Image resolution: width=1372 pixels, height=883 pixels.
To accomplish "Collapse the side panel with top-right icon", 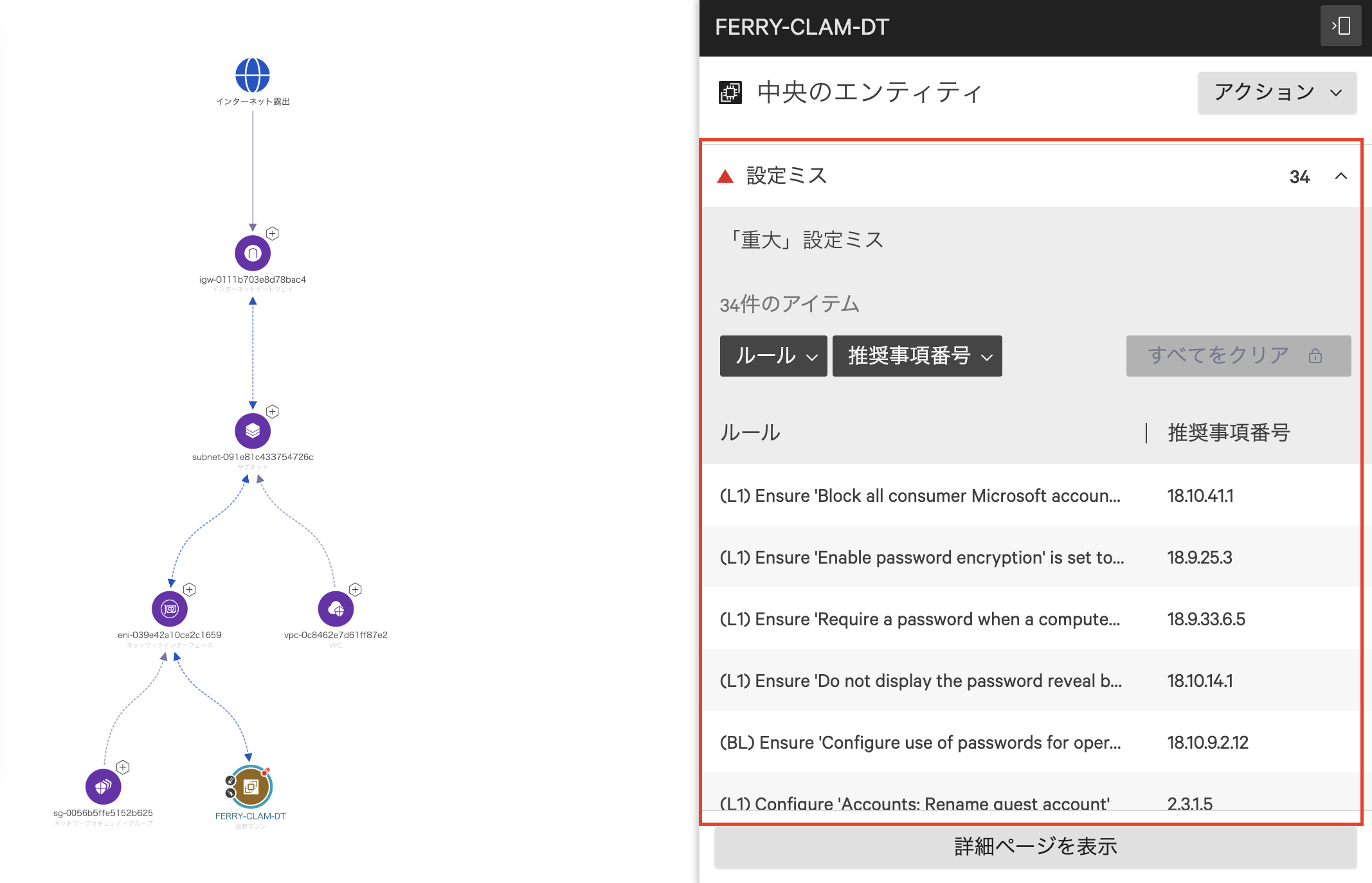I will 1340,26.
